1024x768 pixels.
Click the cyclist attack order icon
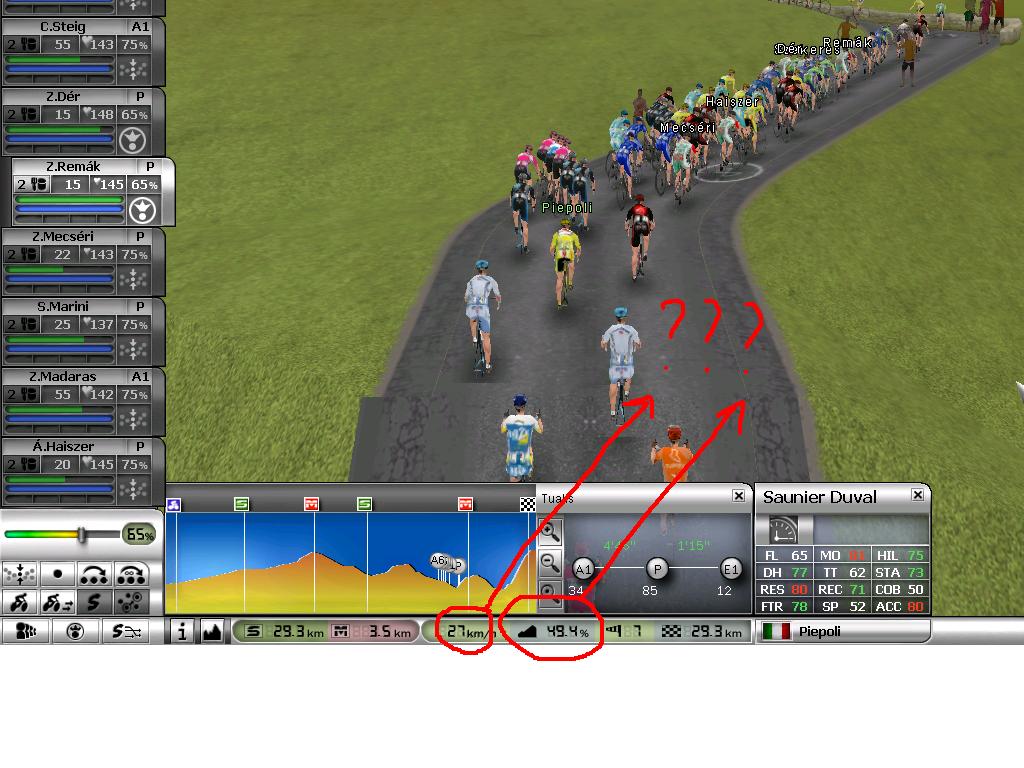click(20, 601)
